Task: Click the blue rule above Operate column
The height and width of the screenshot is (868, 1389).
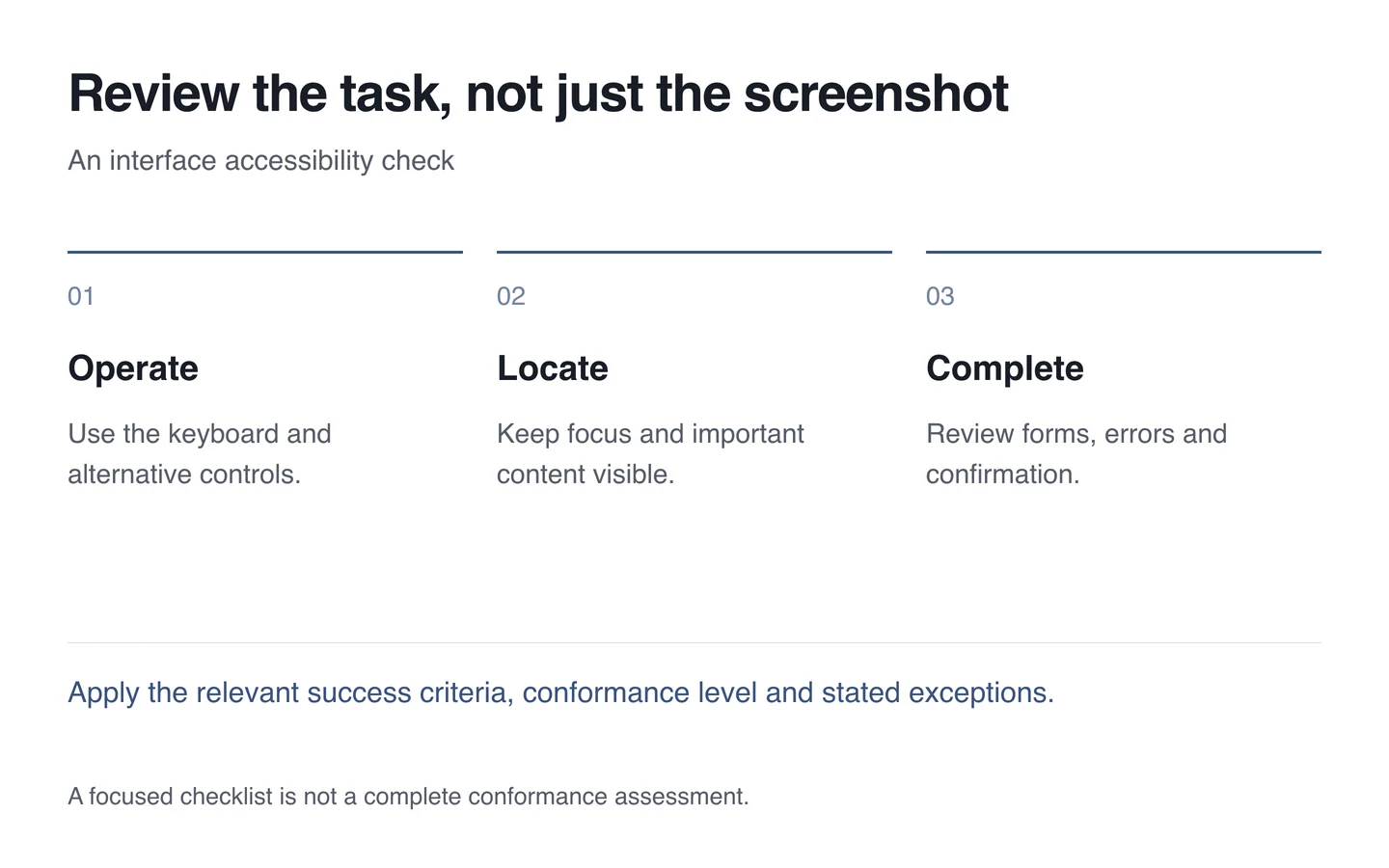Action: coord(265,252)
